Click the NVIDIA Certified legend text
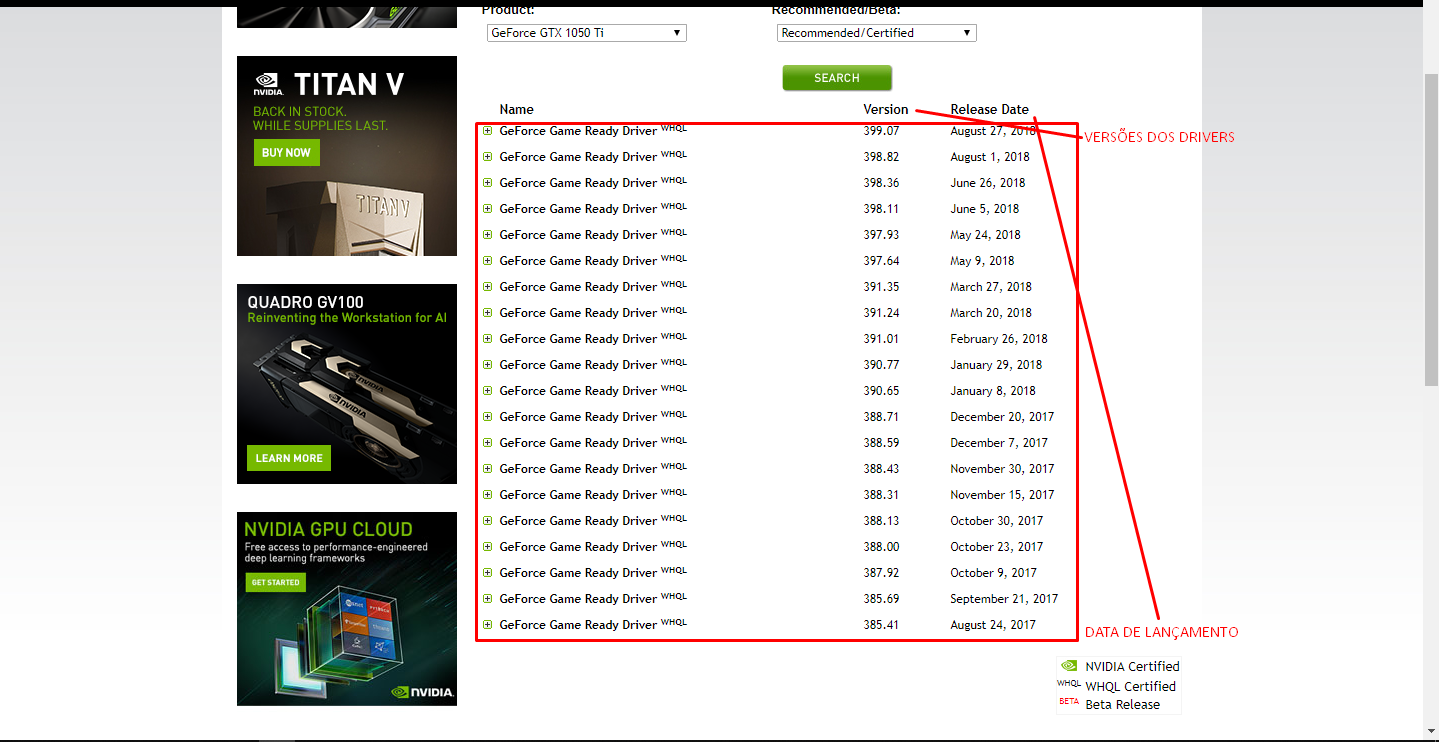 pyautogui.click(x=1132, y=666)
